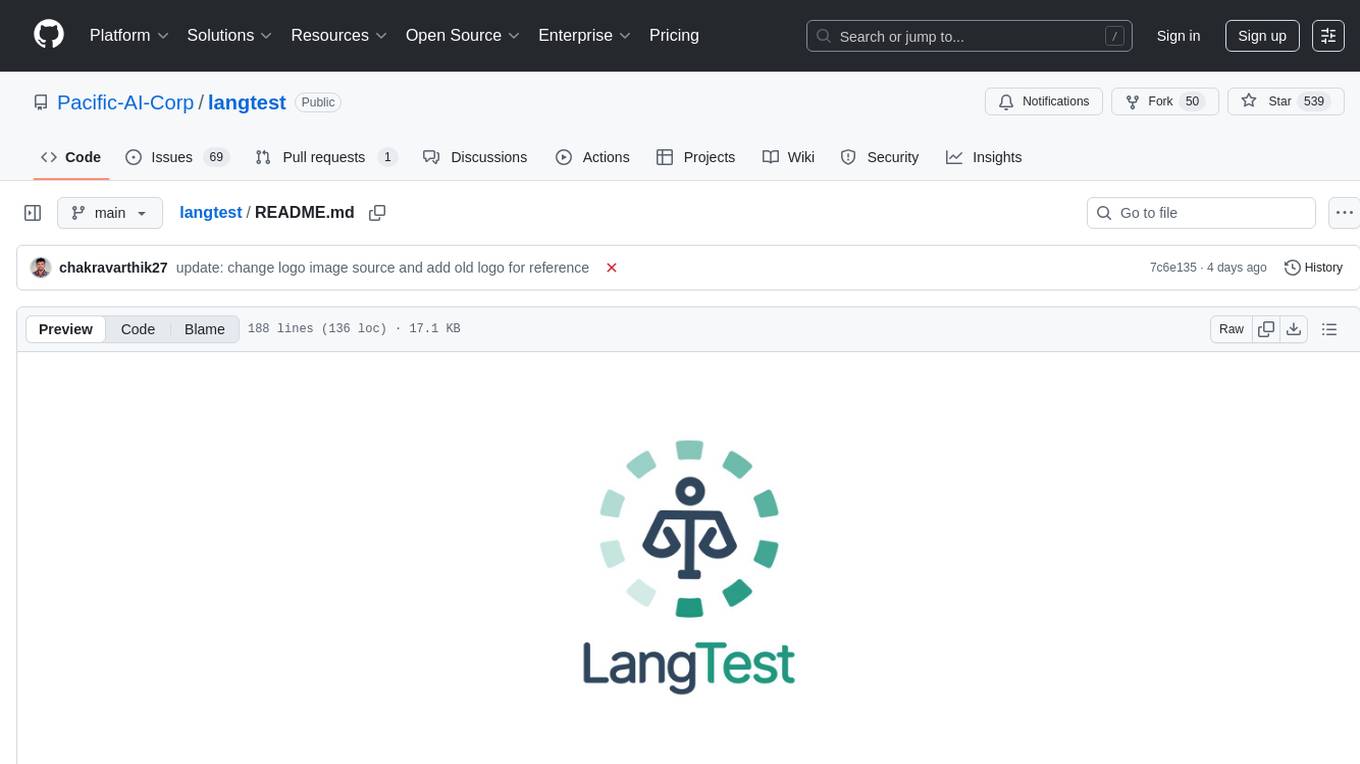Download raw file icon
This screenshot has width=1360, height=764.
point(1294,329)
